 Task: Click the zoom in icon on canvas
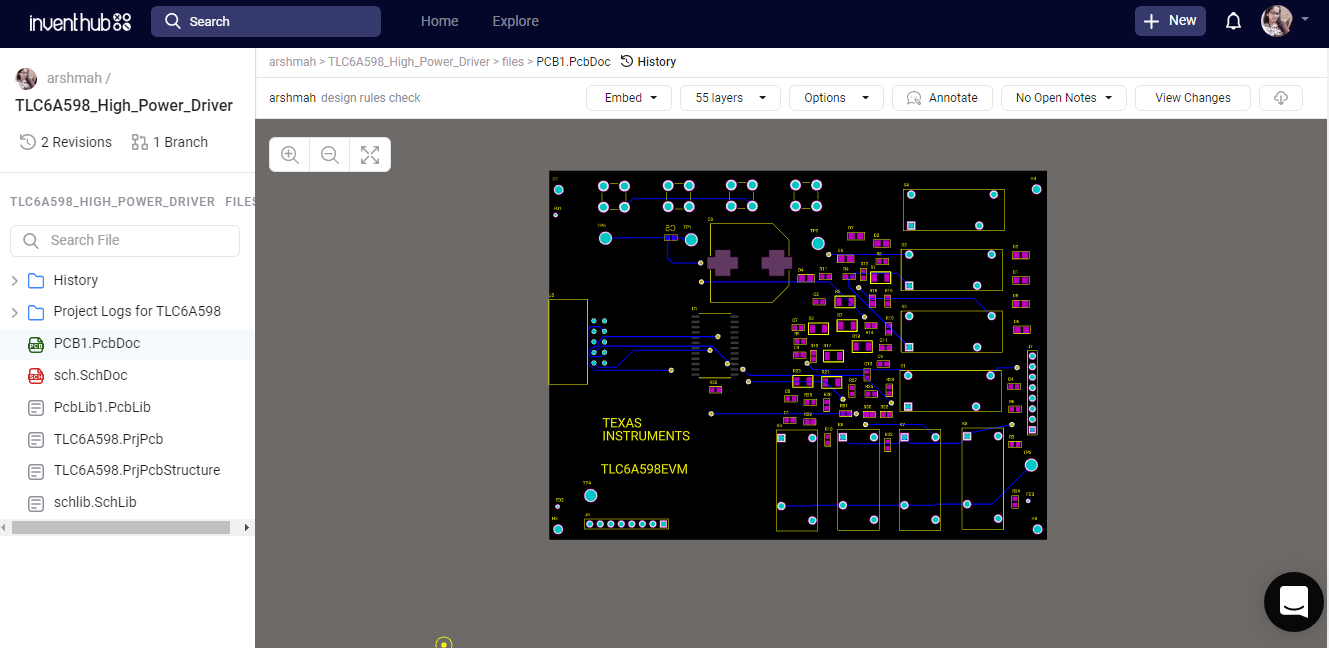(290, 155)
